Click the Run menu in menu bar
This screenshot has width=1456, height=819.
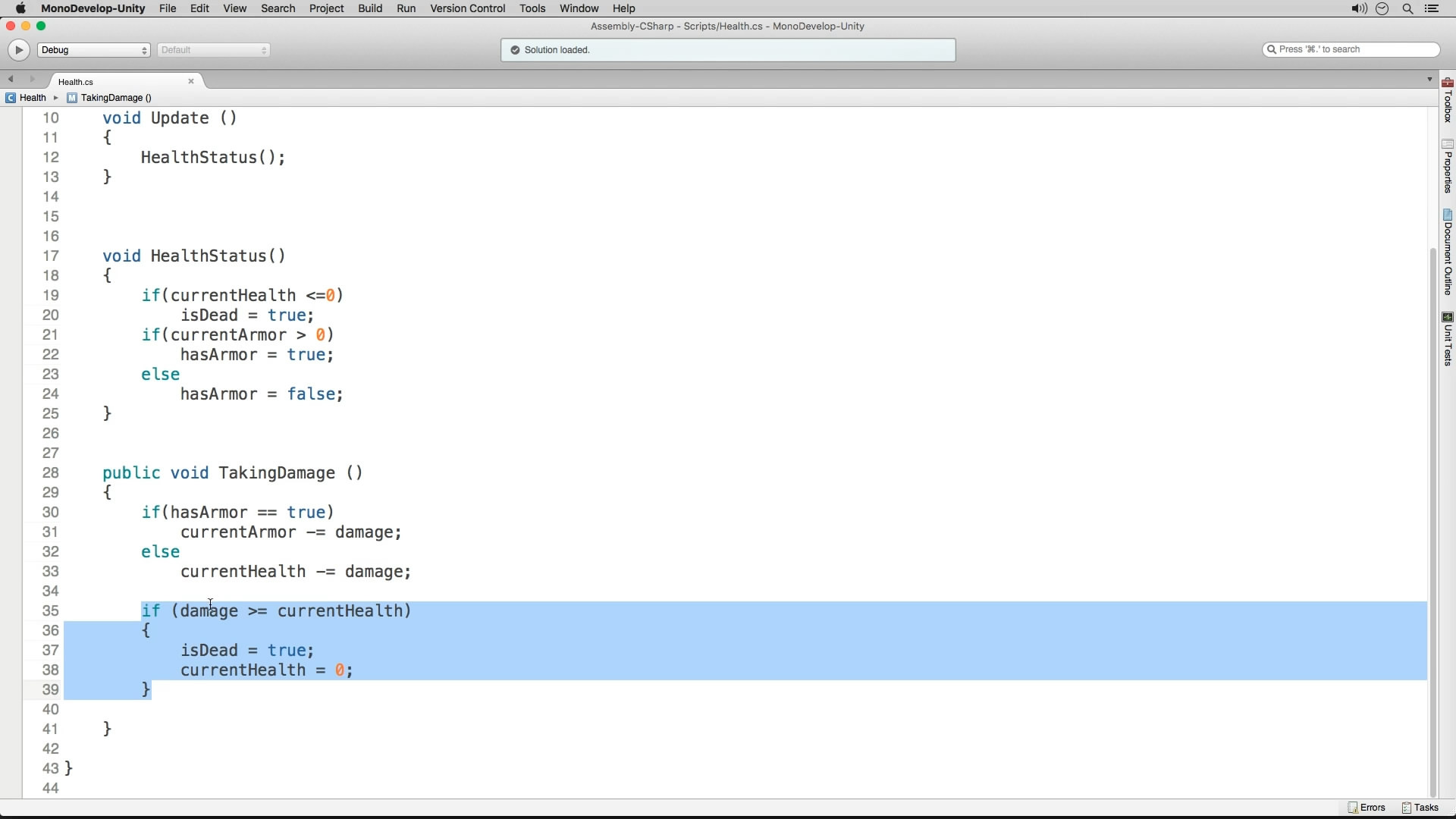[405, 8]
